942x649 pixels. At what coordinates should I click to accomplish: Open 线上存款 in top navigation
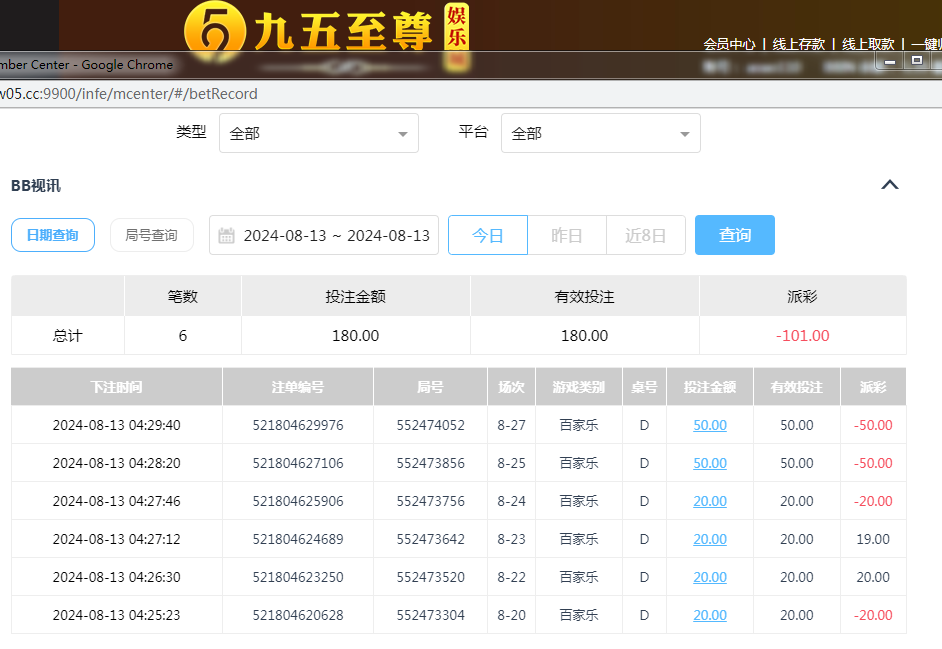click(798, 44)
